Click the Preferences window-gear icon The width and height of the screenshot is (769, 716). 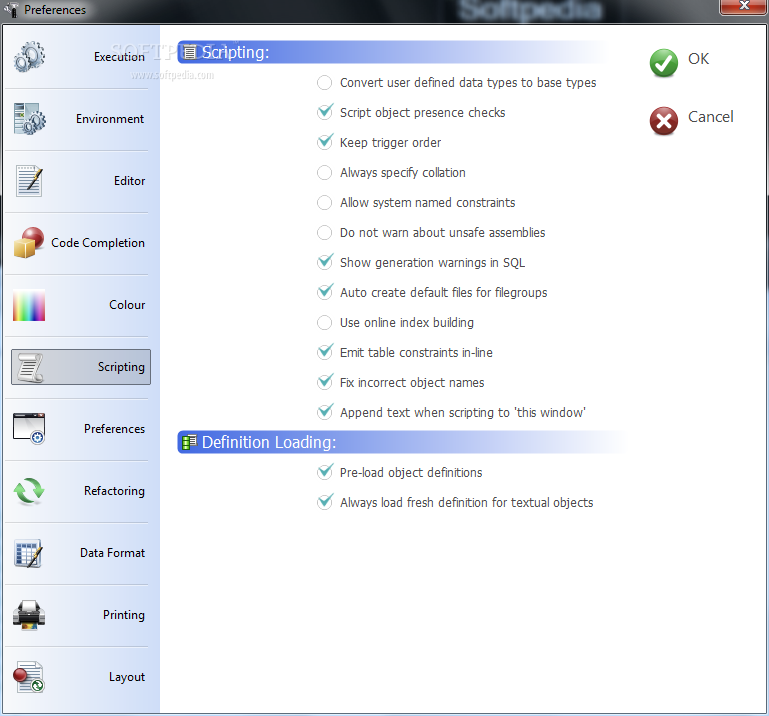pos(29,429)
